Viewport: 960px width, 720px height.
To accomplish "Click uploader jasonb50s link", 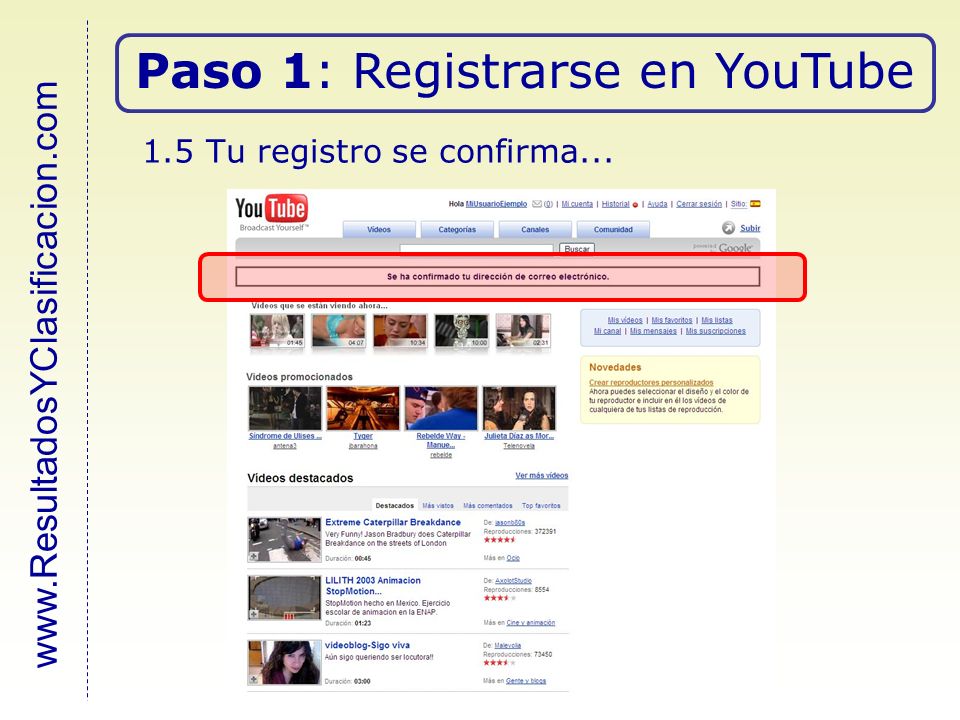I will [x=510, y=523].
